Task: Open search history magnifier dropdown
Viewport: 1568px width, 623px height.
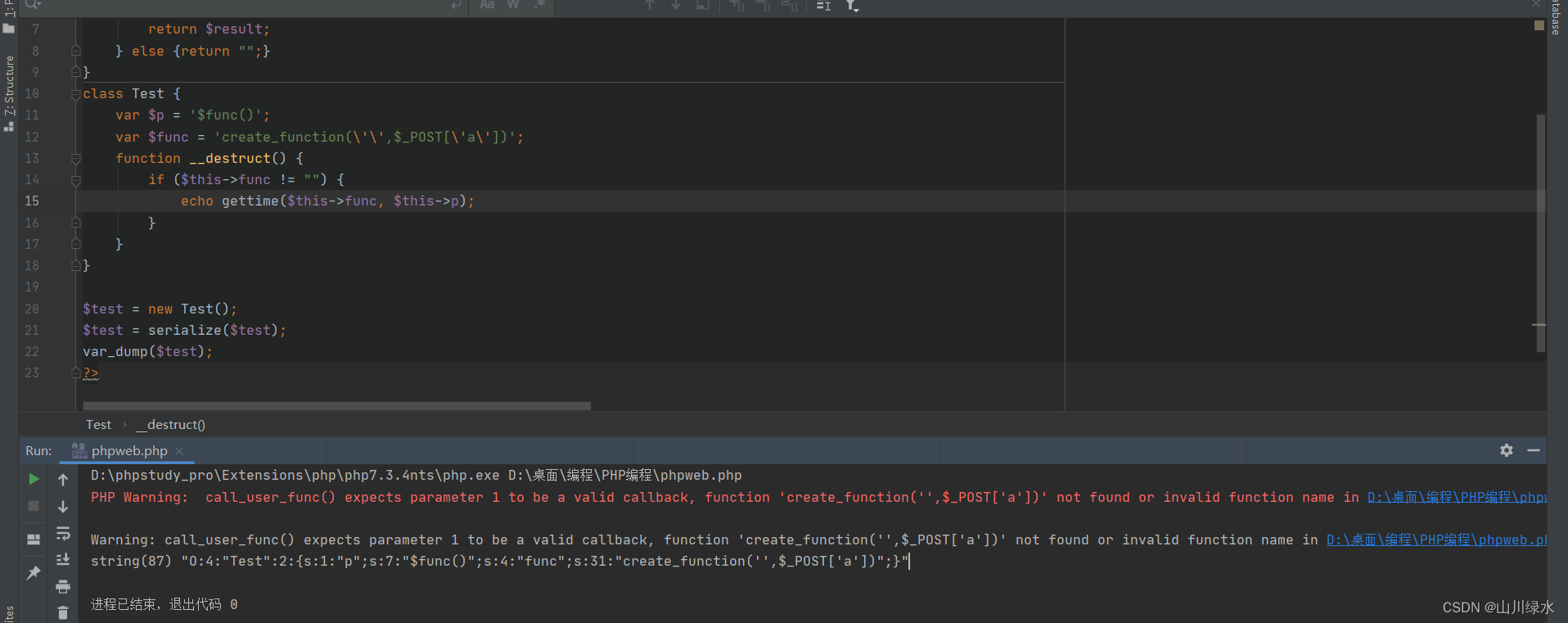Action: click(33, 5)
